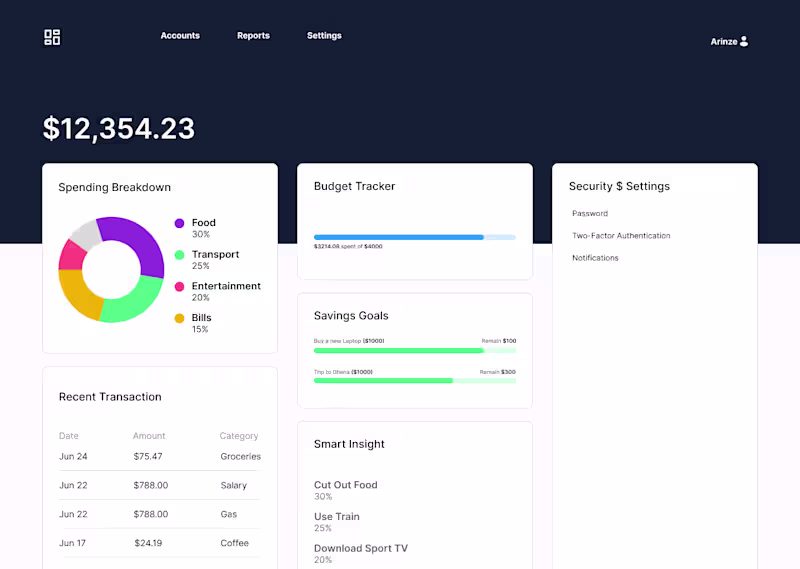Viewport: 800px width, 569px height.
Task: Click the Arinze username label
Action: click(724, 42)
